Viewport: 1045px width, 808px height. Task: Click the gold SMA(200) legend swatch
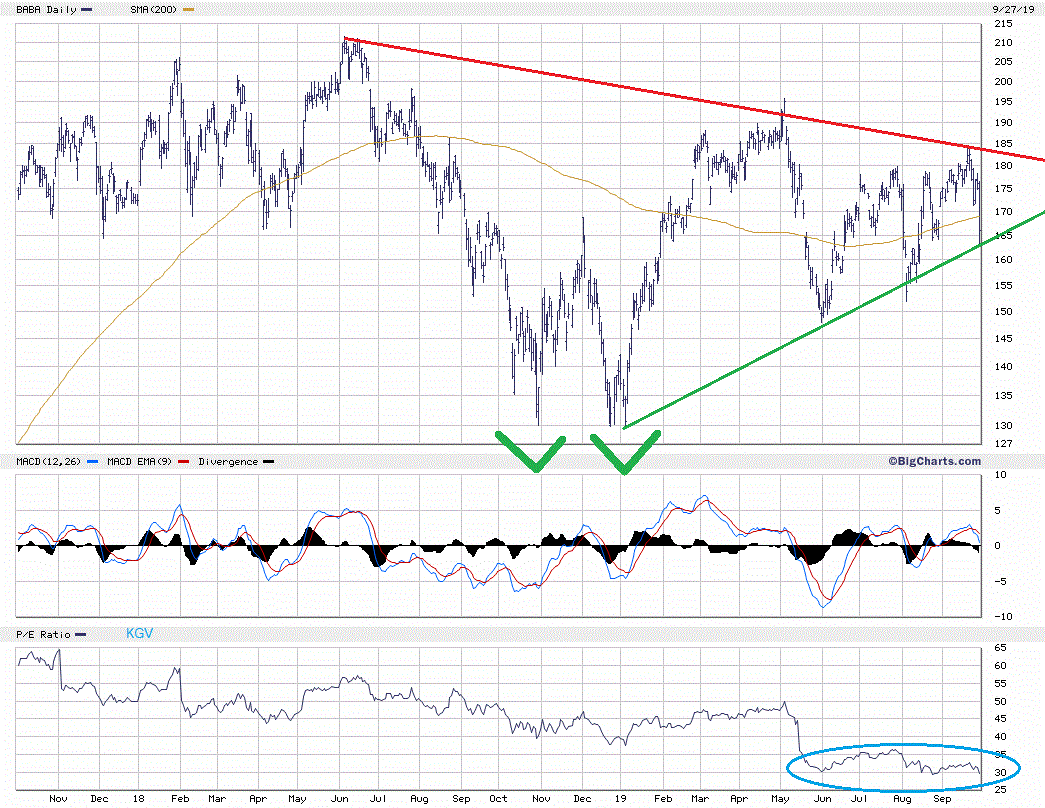pyautogui.click(x=188, y=10)
